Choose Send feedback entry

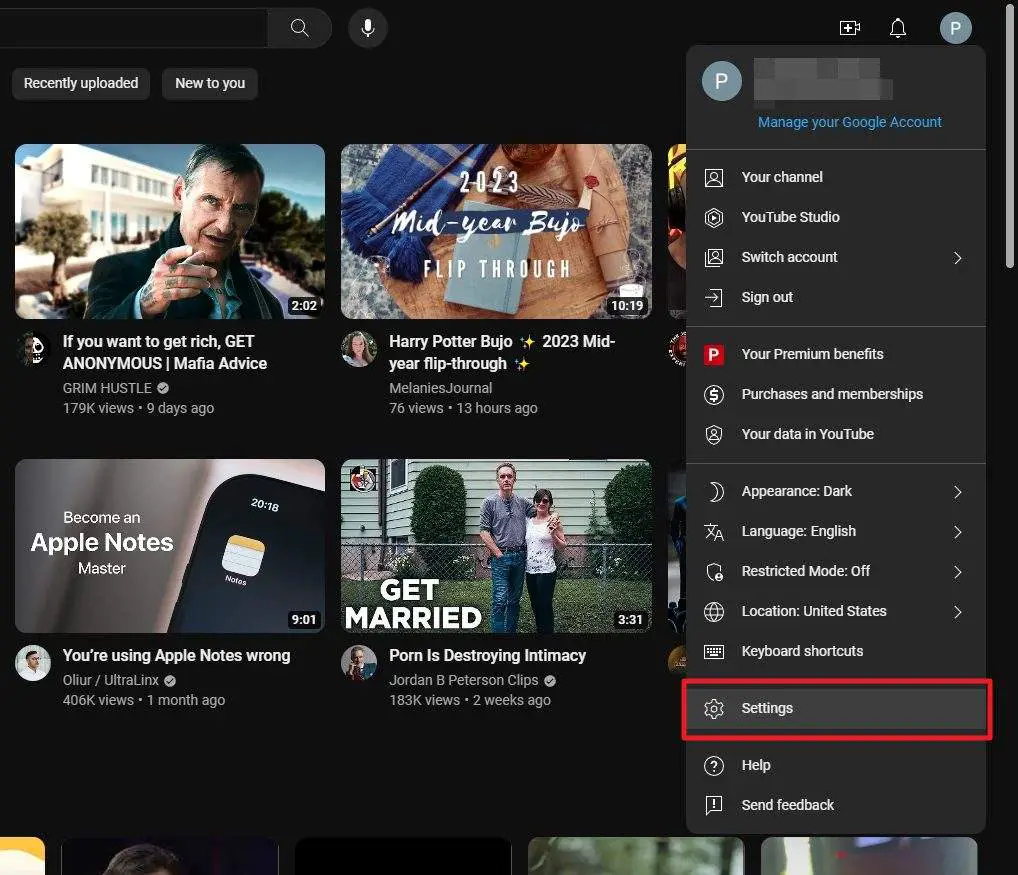pyautogui.click(x=836, y=806)
